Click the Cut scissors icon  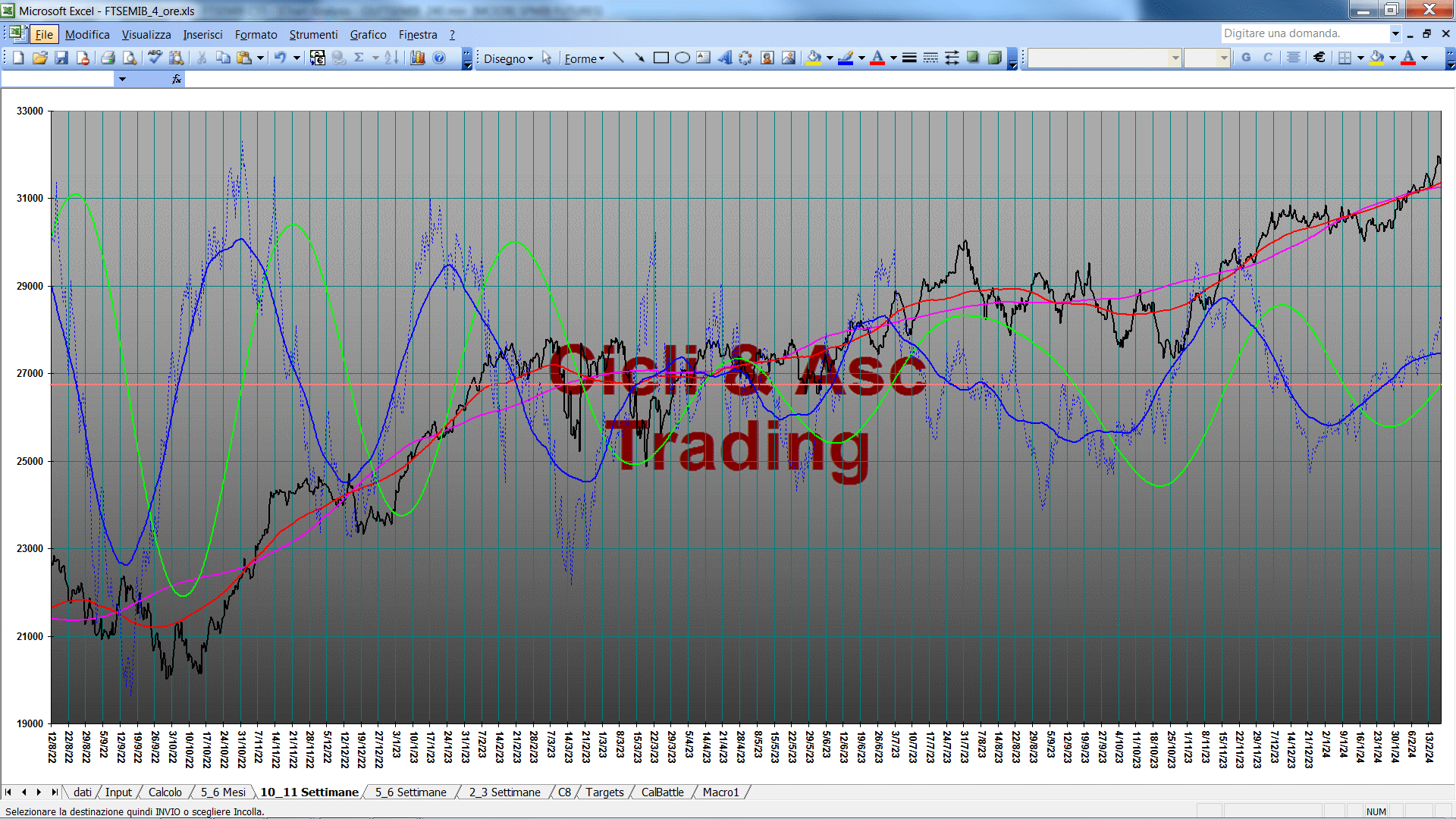pyautogui.click(x=202, y=58)
